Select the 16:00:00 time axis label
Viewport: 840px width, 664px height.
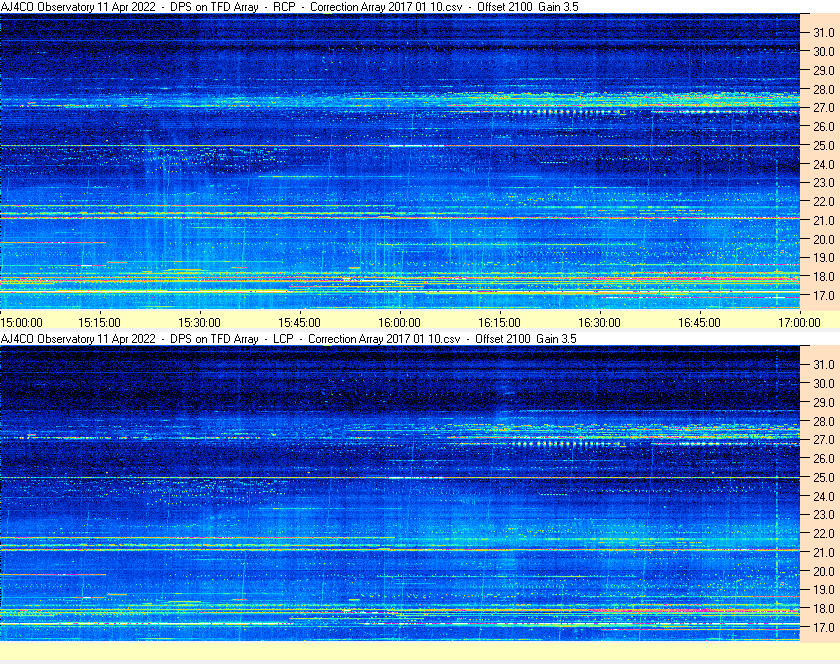(400, 323)
